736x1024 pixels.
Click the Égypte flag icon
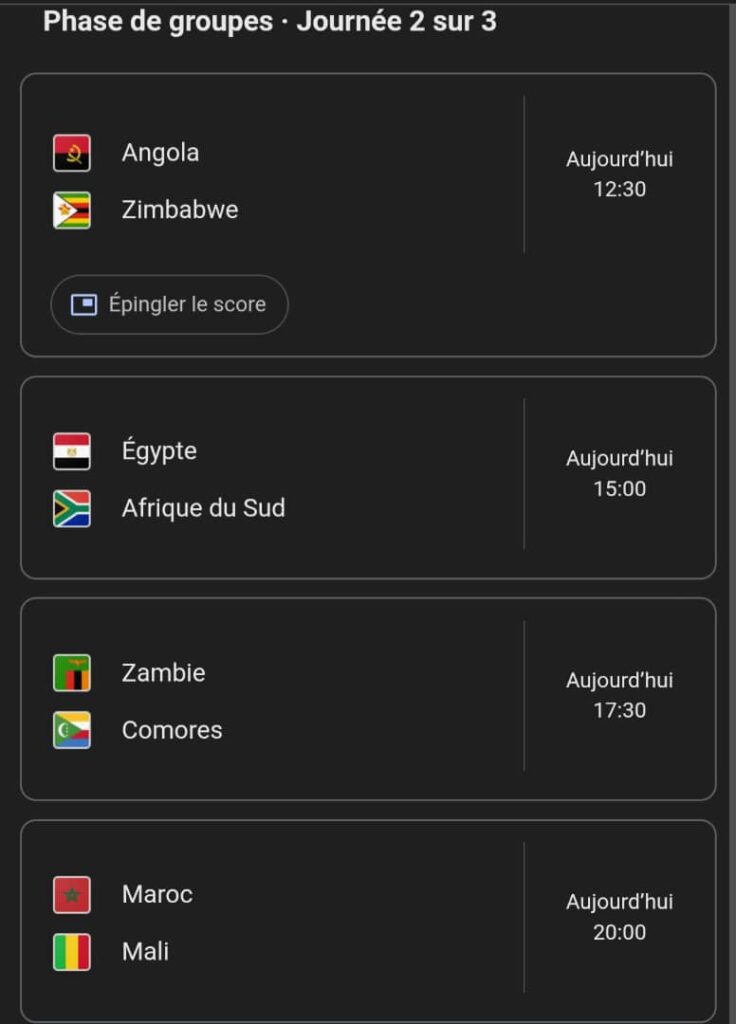coord(72,451)
